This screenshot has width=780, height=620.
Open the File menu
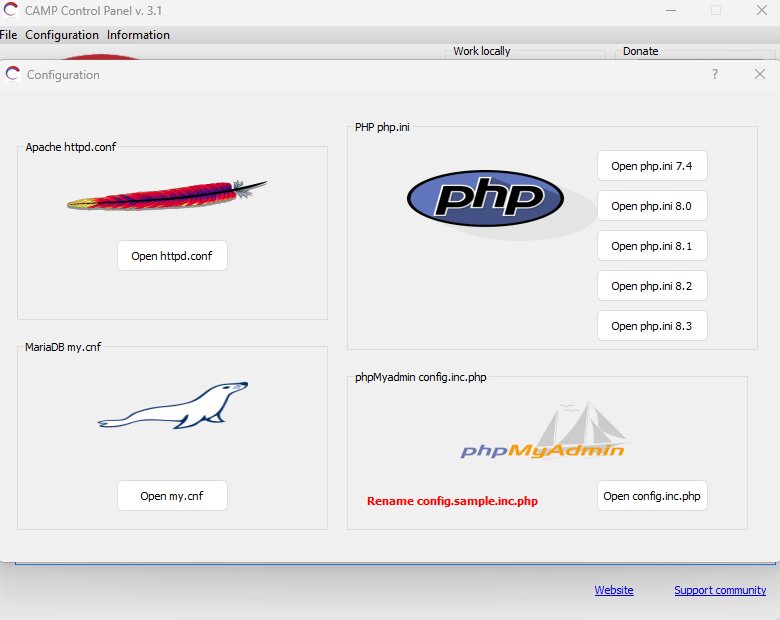[9, 35]
